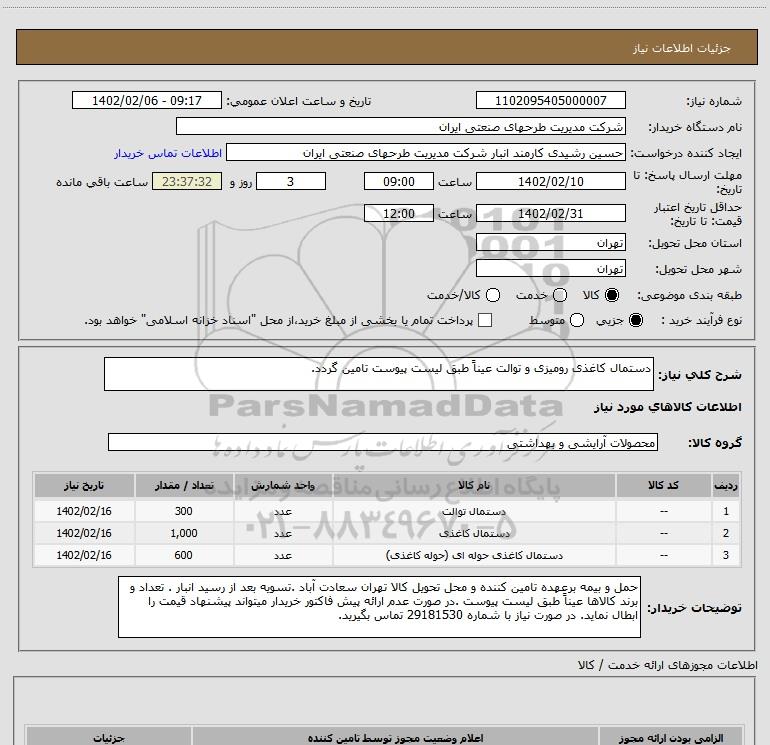Click the response deadline date 1402/02/10
The width and height of the screenshot is (770, 745).
tap(550, 182)
